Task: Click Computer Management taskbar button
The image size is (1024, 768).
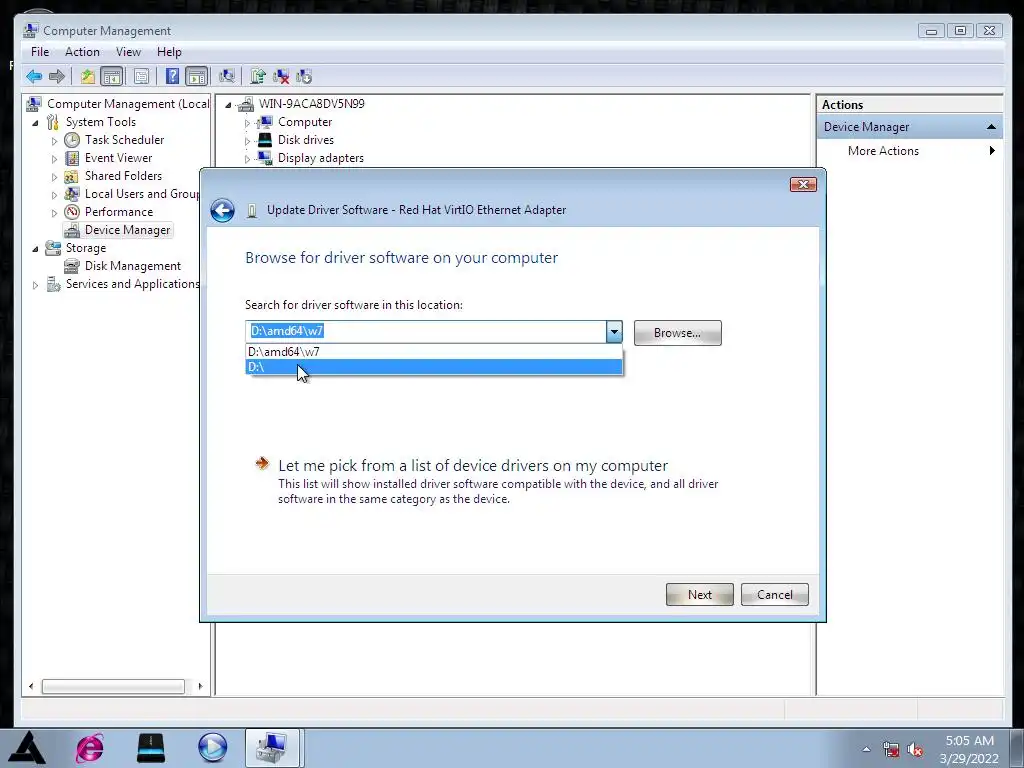Action: (272, 748)
